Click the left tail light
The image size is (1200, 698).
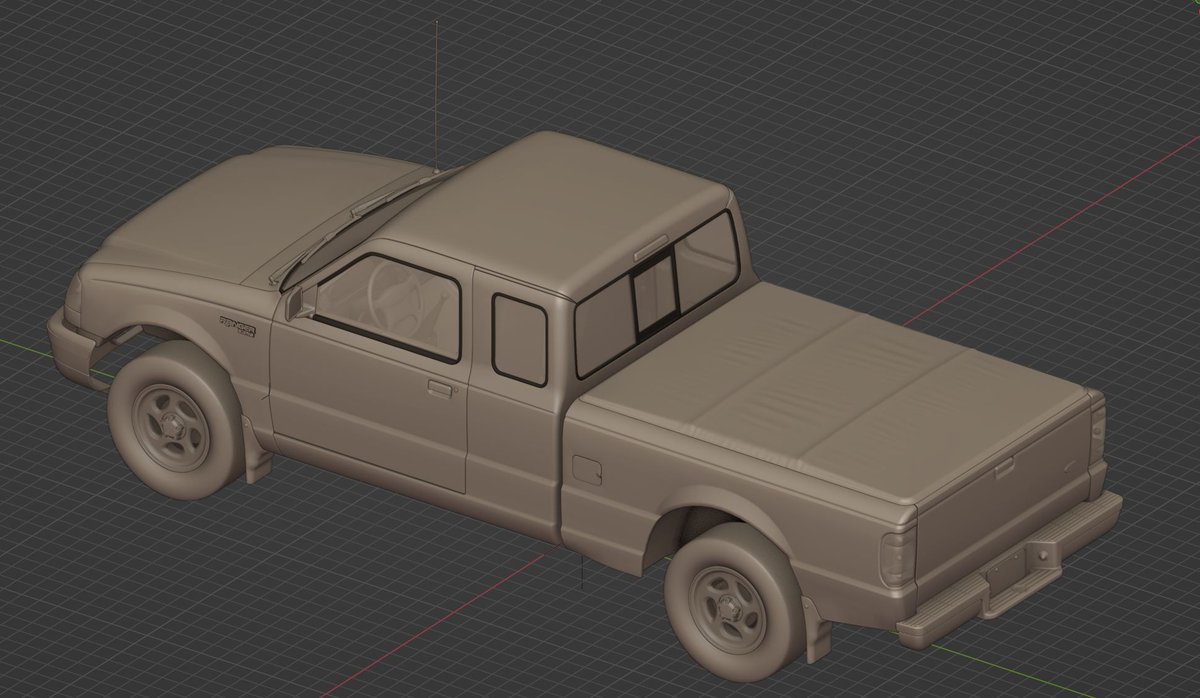pyautogui.click(x=897, y=560)
